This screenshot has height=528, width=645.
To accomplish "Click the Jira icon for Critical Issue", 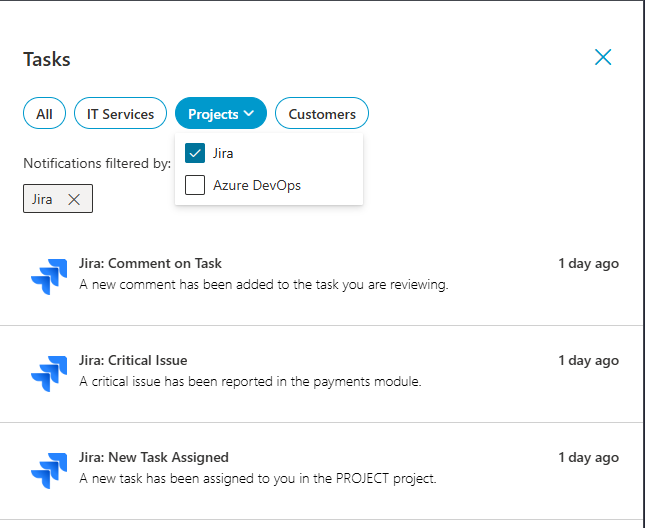I will pyautogui.click(x=49, y=373).
